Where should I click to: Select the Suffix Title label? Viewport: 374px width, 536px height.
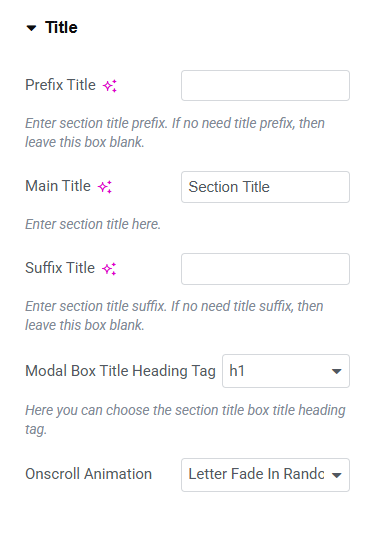pos(60,268)
